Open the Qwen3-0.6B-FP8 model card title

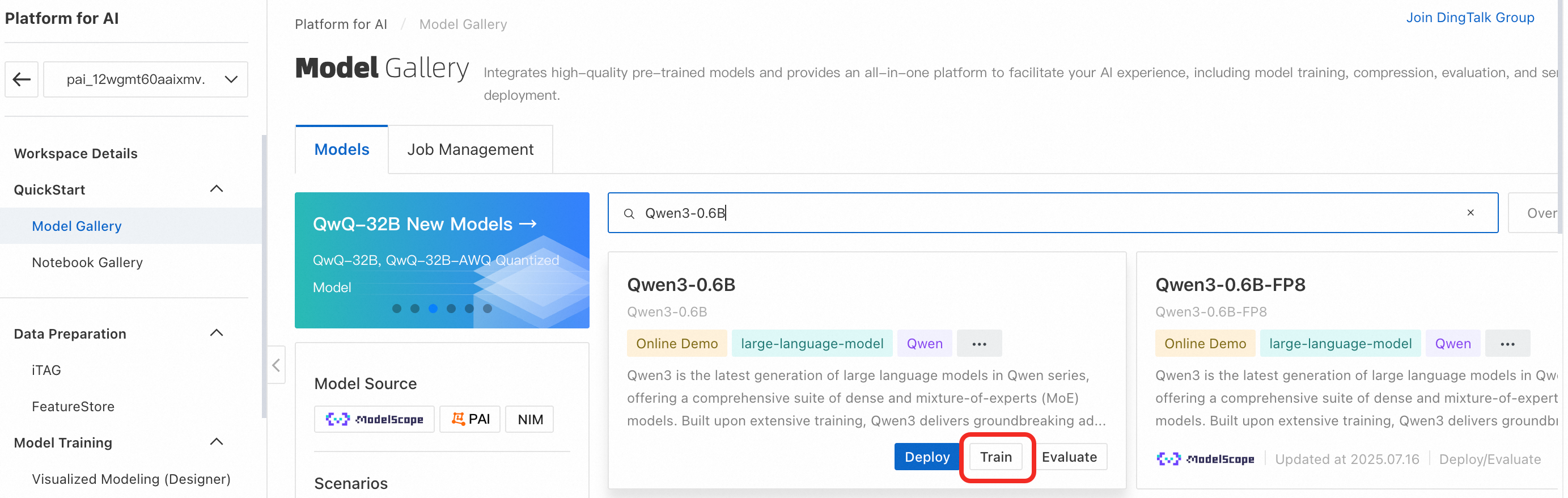[x=1230, y=285]
